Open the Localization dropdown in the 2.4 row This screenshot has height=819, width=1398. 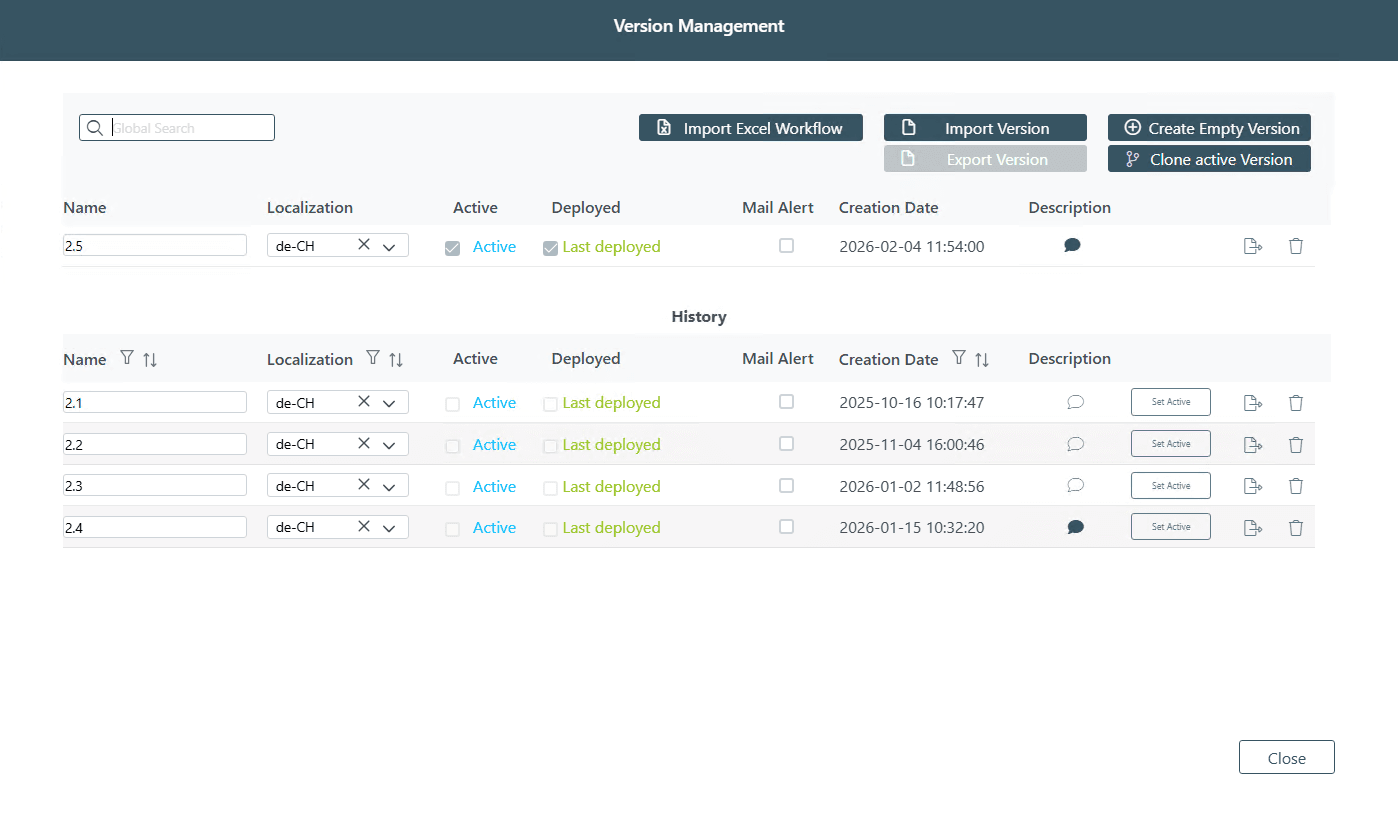pyautogui.click(x=389, y=526)
